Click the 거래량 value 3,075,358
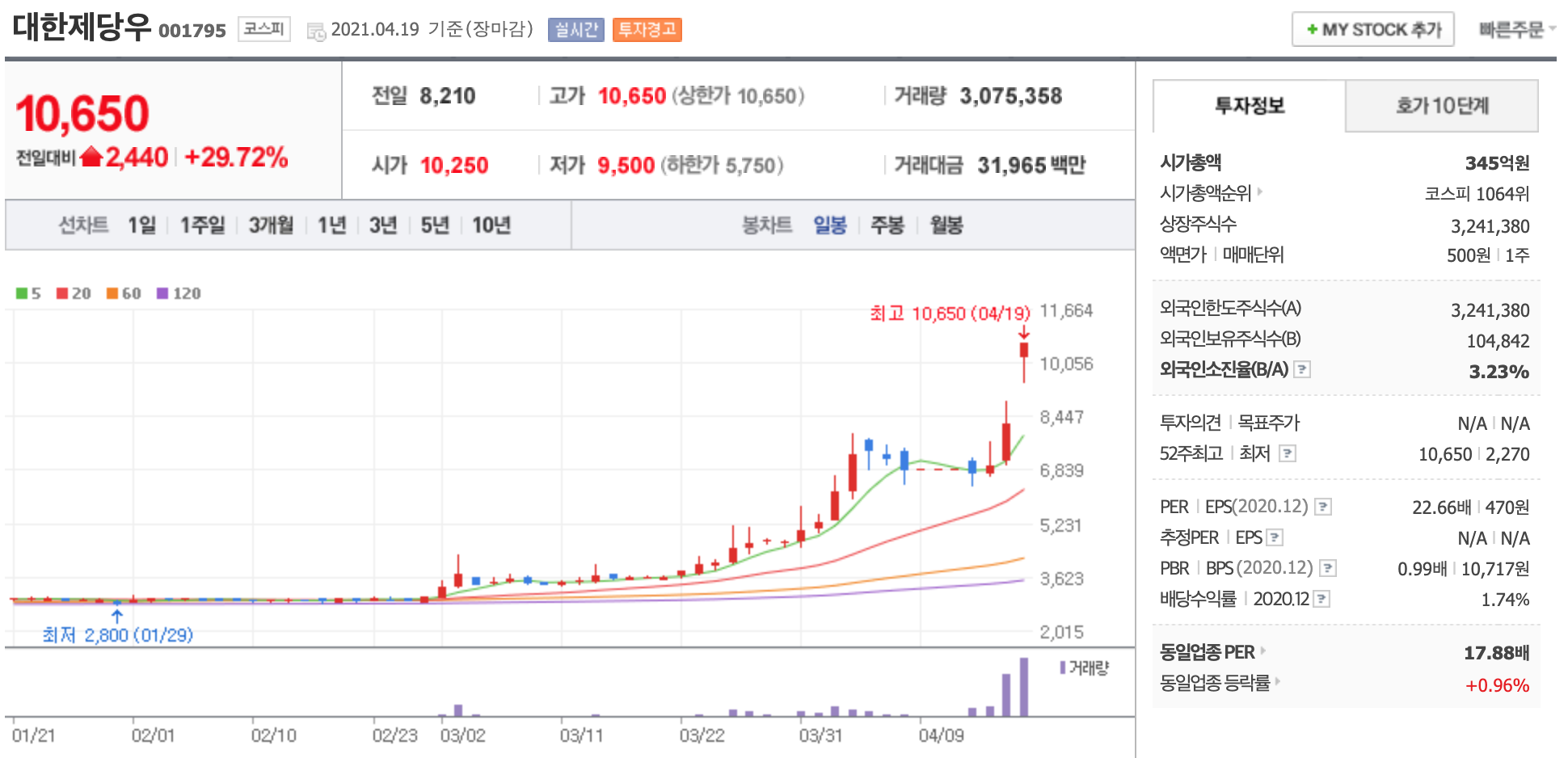The width and height of the screenshot is (1568, 758). pos(1010,96)
